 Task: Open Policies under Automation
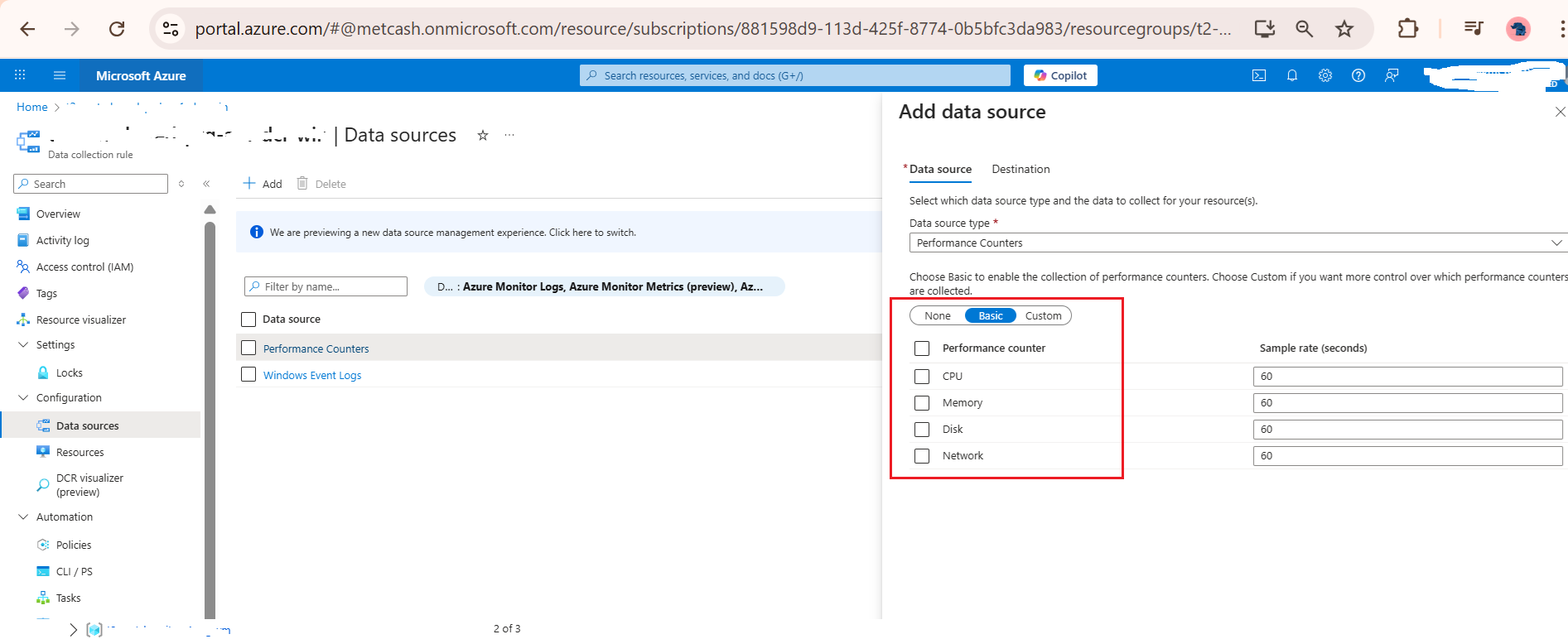click(x=74, y=545)
